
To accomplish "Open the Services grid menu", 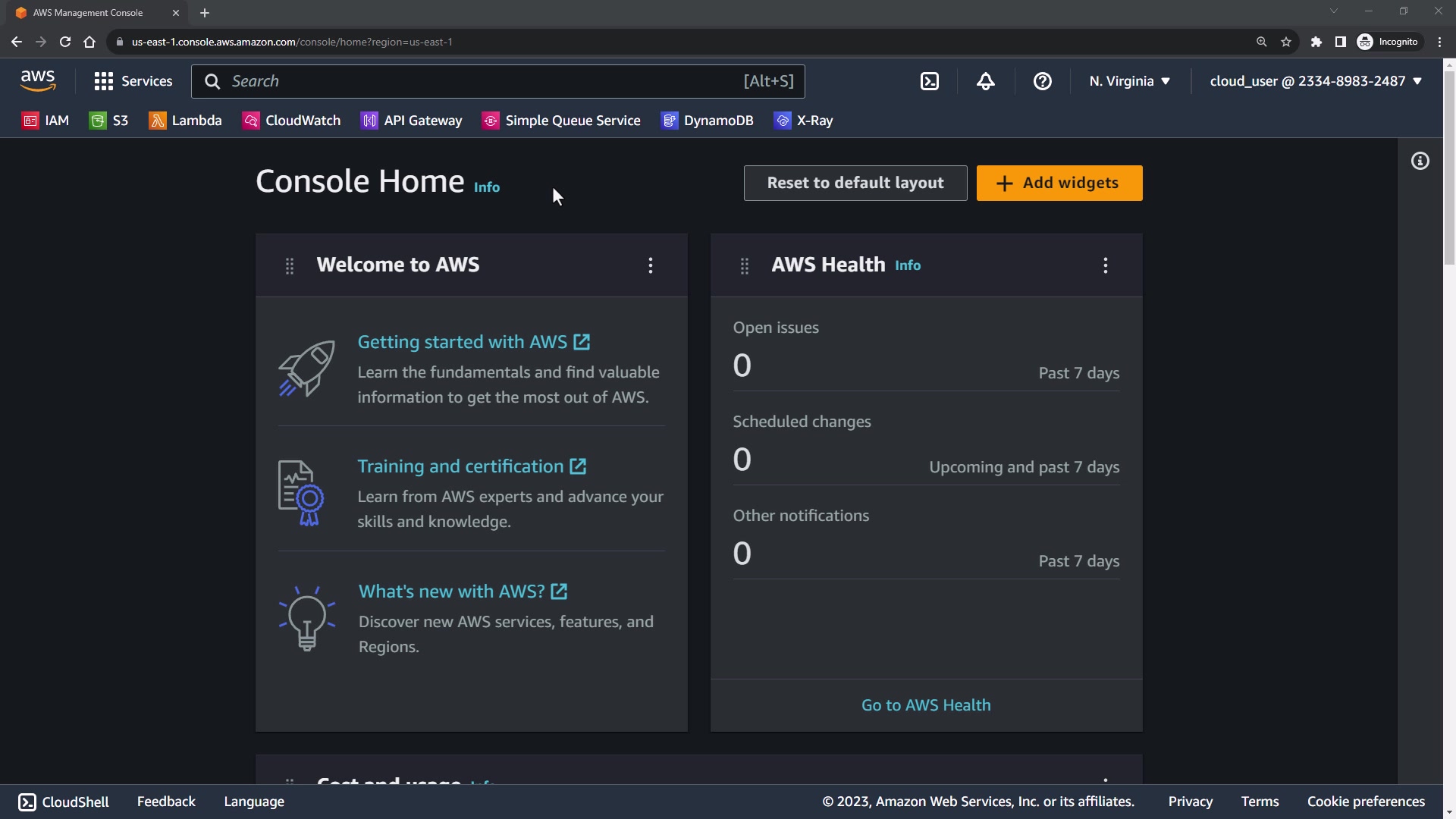I will tap(133, 81).
